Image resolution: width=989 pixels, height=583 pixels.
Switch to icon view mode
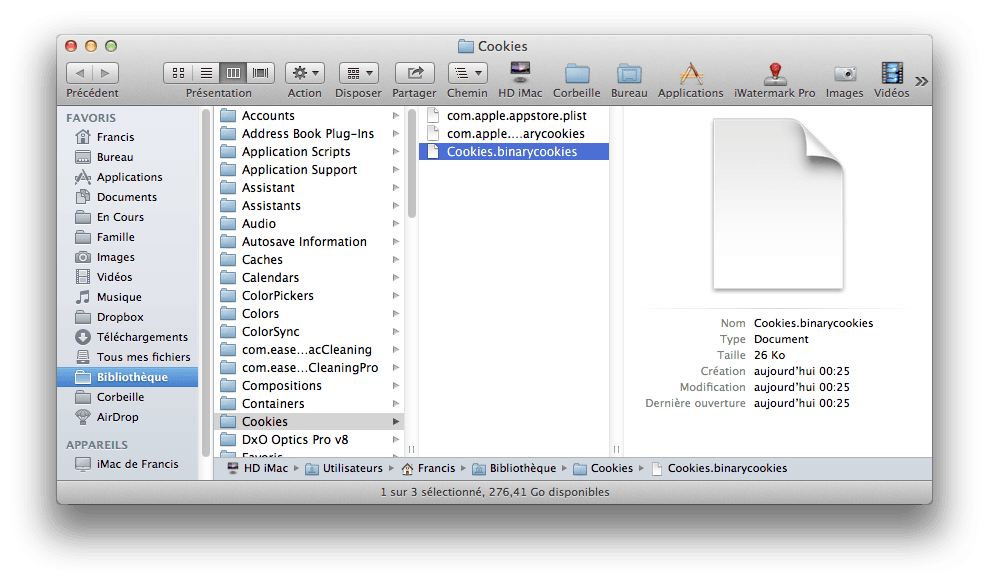(x=178, y=73)
